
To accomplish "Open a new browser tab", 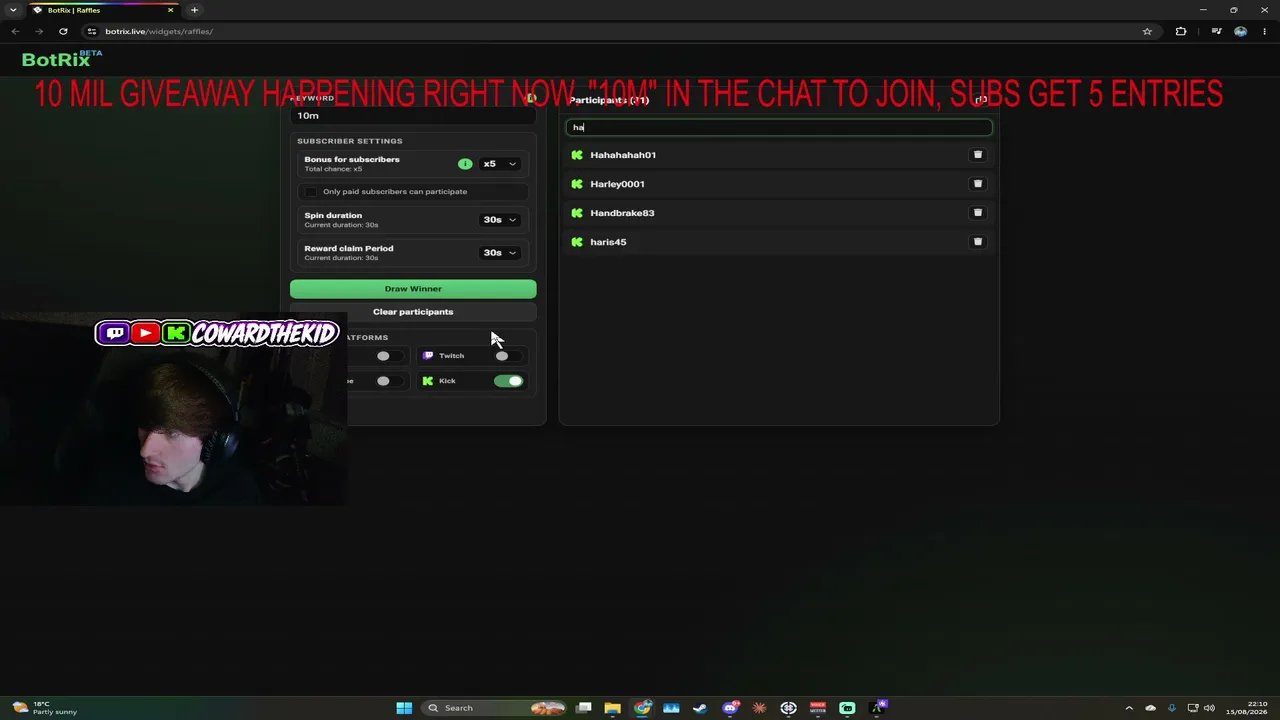I will point(194,10).
